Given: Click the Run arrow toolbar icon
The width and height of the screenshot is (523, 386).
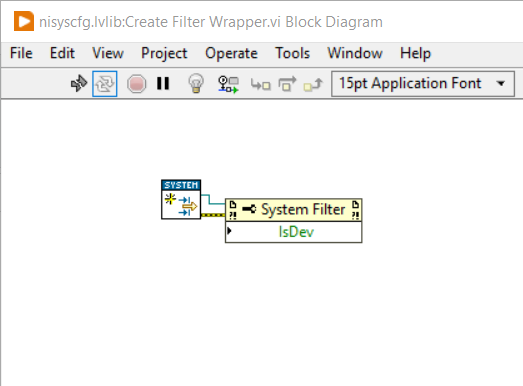Looking at the screenshot, I should click(79, 83).
